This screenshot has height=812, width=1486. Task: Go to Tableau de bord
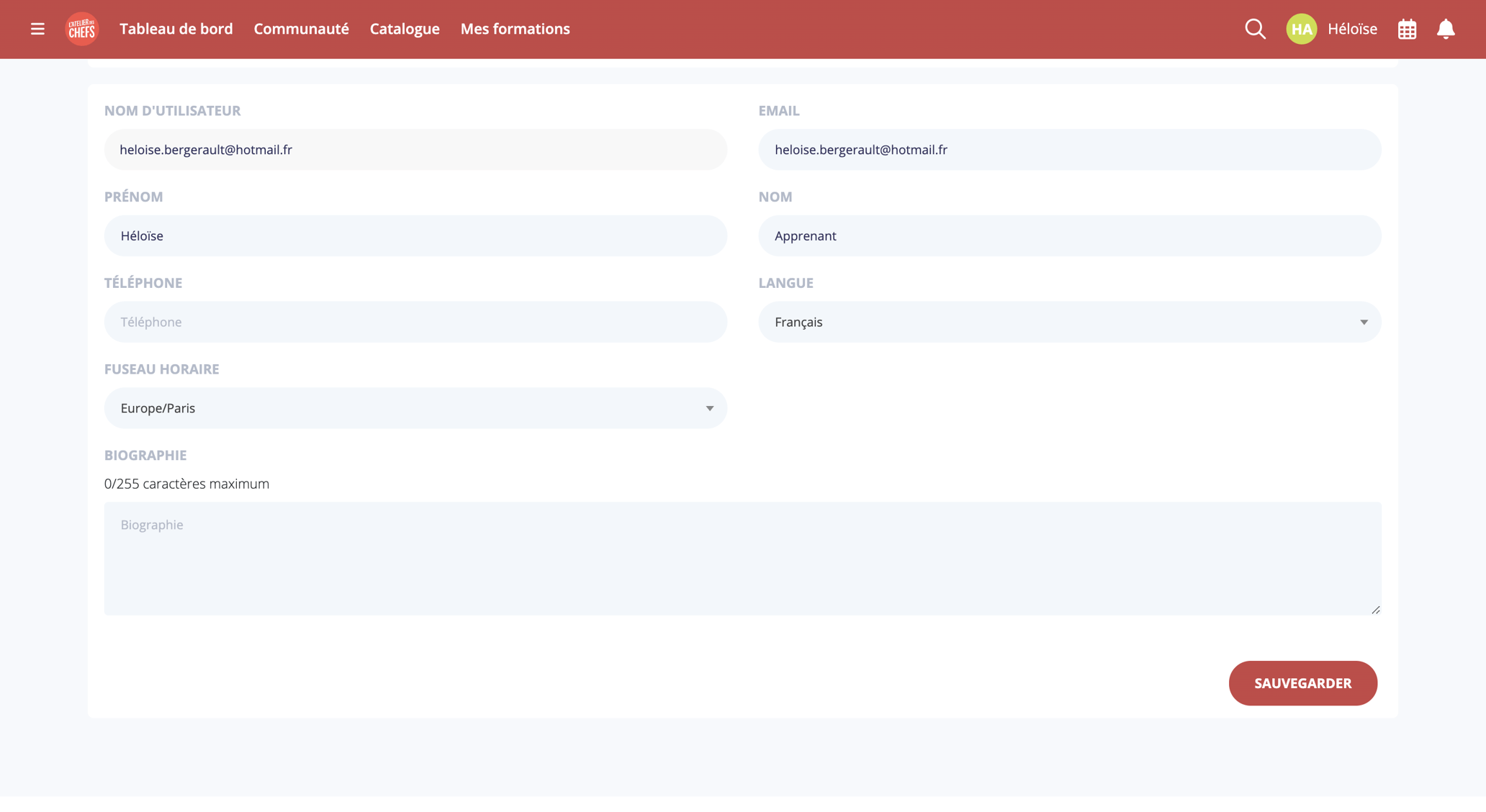[x=176, y=29]
